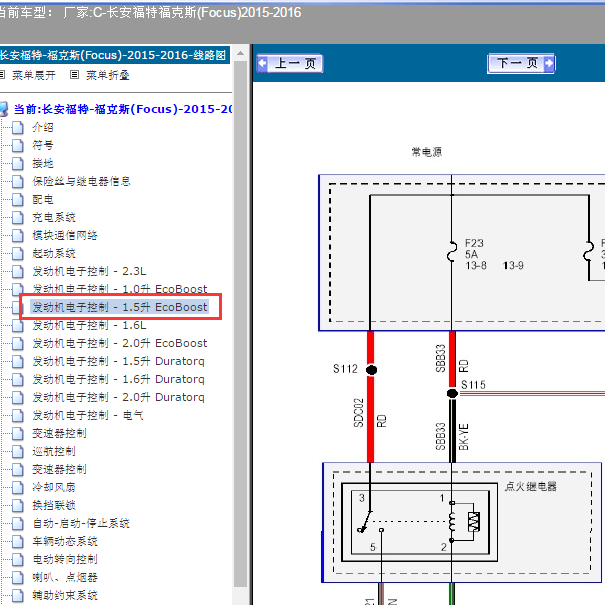This screenshot has width=605, height=605.
Task: Go to previous page with 上一页 button
Action: tap(290, 63)
